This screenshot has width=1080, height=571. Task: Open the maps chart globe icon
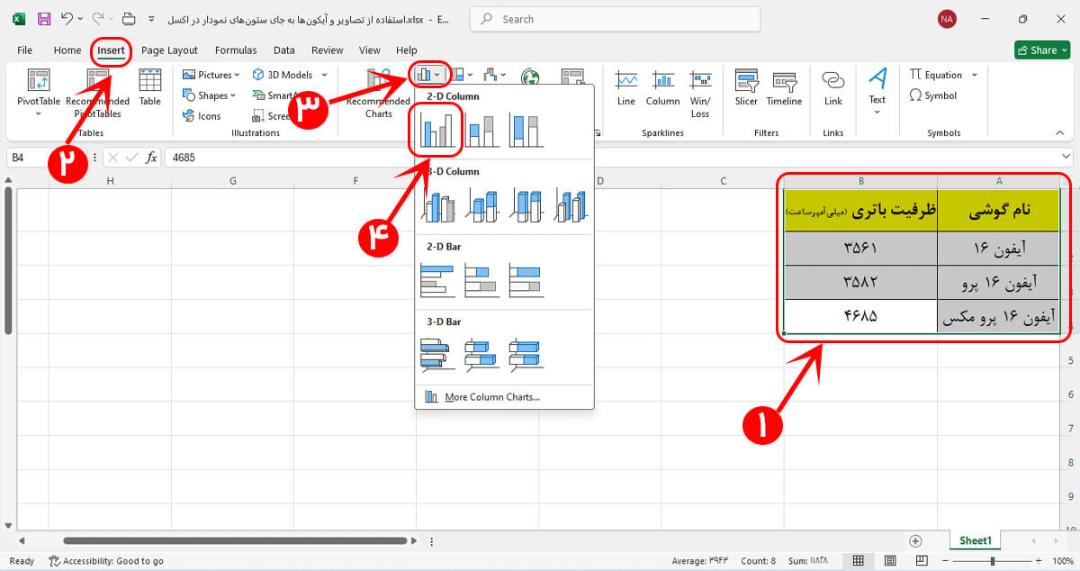click(530, 76)
